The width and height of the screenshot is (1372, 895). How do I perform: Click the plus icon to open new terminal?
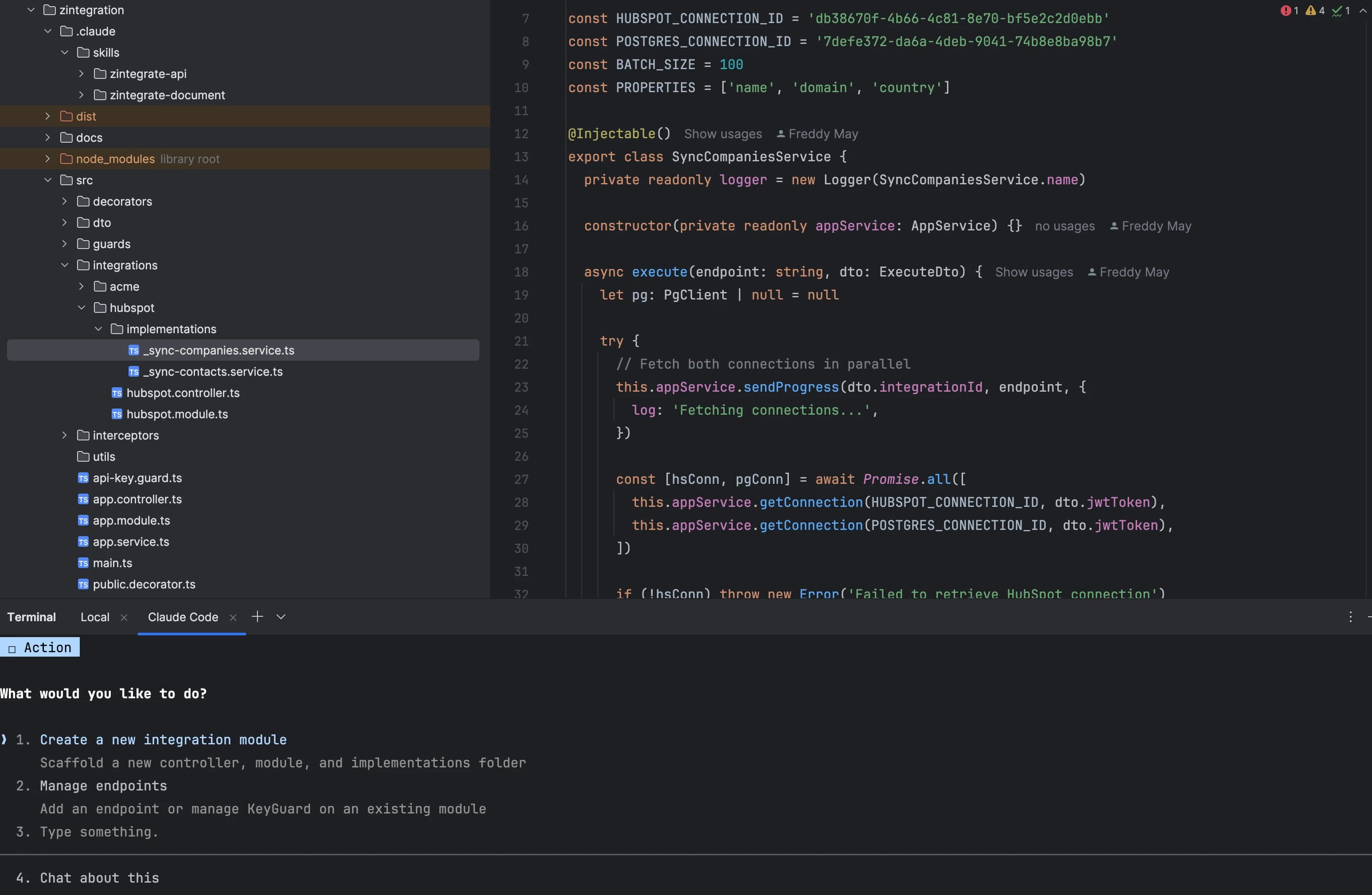tap(257, 616)
